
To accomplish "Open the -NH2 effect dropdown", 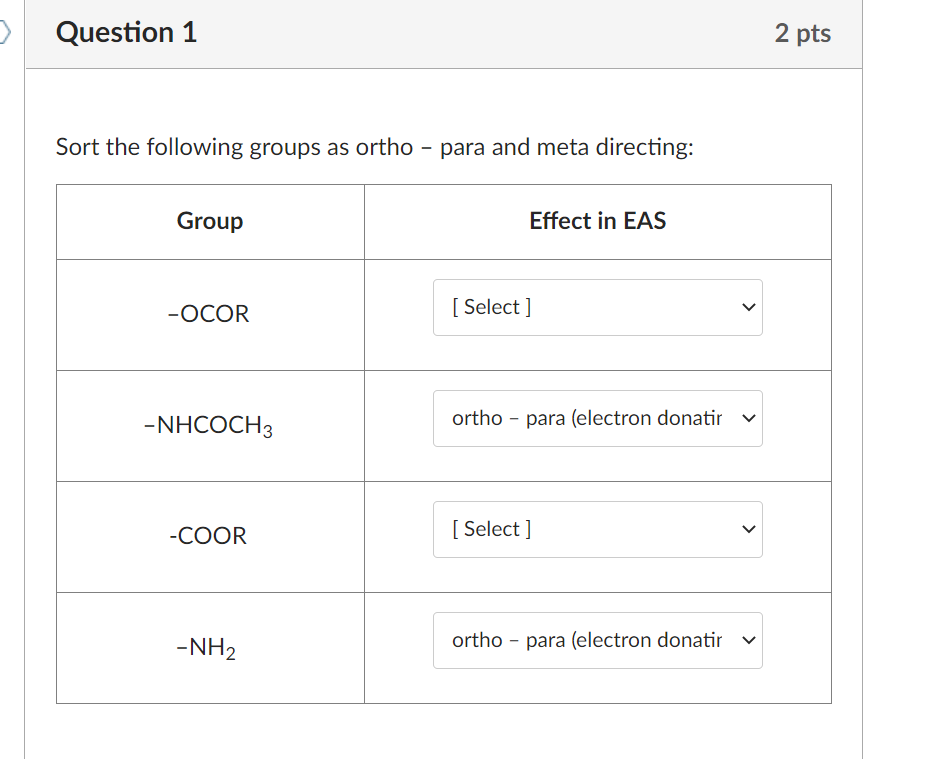I will (x=597, y=640).
